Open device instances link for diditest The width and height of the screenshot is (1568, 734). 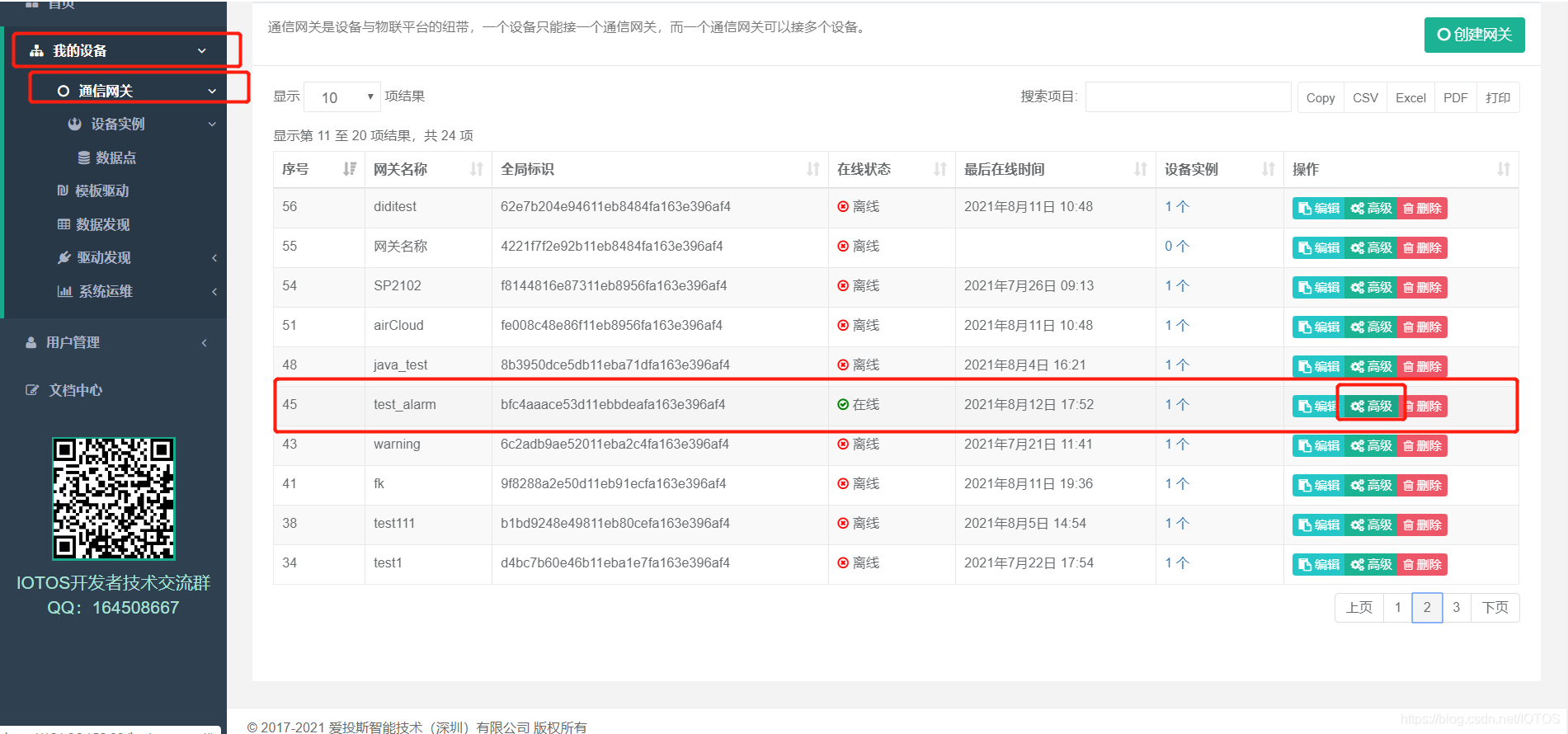[1177, 206]
